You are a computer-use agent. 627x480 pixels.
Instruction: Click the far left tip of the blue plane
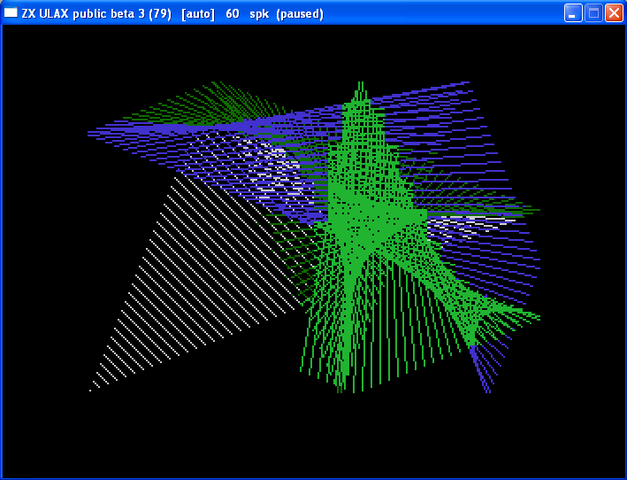pyautogui.click(x=92, y=132)
